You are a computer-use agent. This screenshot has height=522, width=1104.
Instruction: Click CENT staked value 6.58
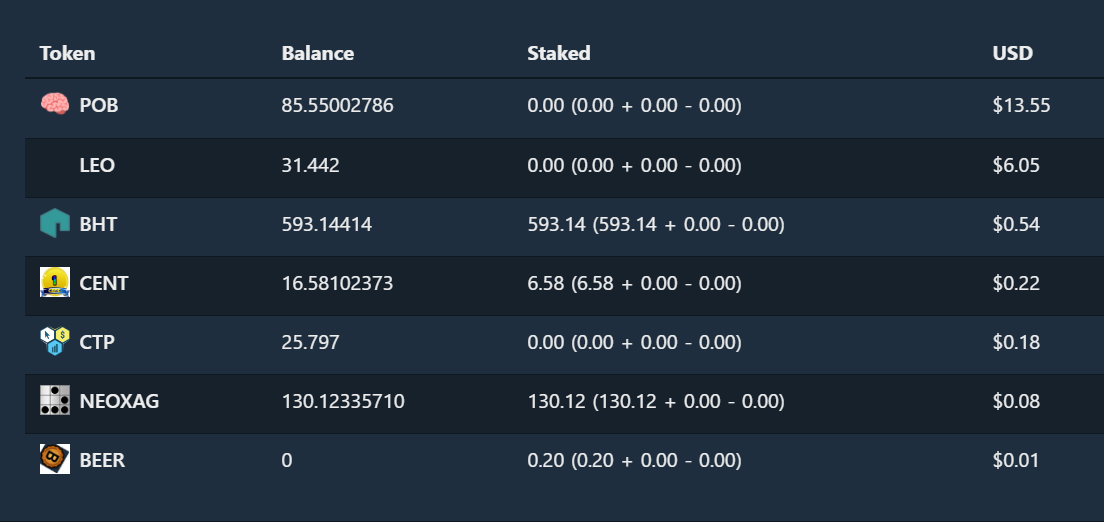click(x=546, y=284)
